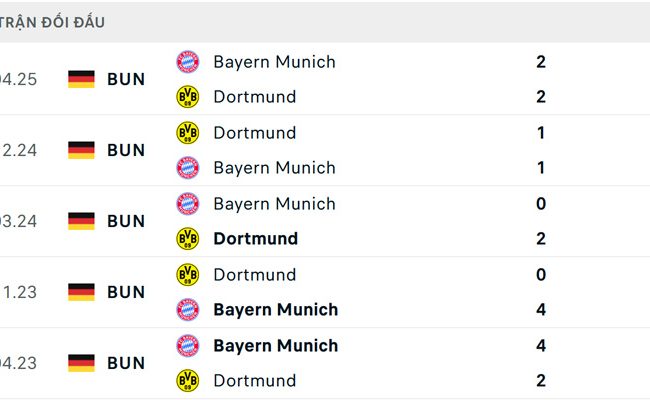Select Bayern Munich crest in the 1-1 match
This screenshot has width=650, height=400.
coord(187,168)
